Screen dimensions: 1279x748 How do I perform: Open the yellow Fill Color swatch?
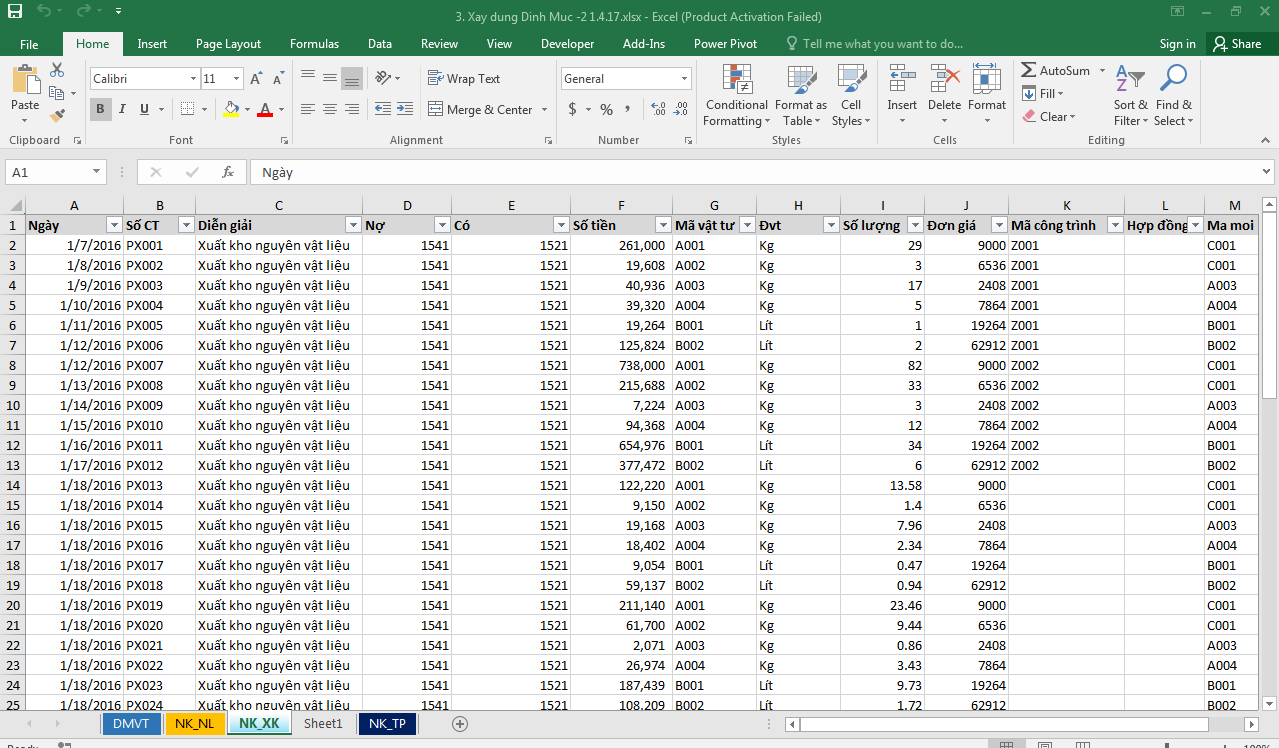[x=231, y=109]
